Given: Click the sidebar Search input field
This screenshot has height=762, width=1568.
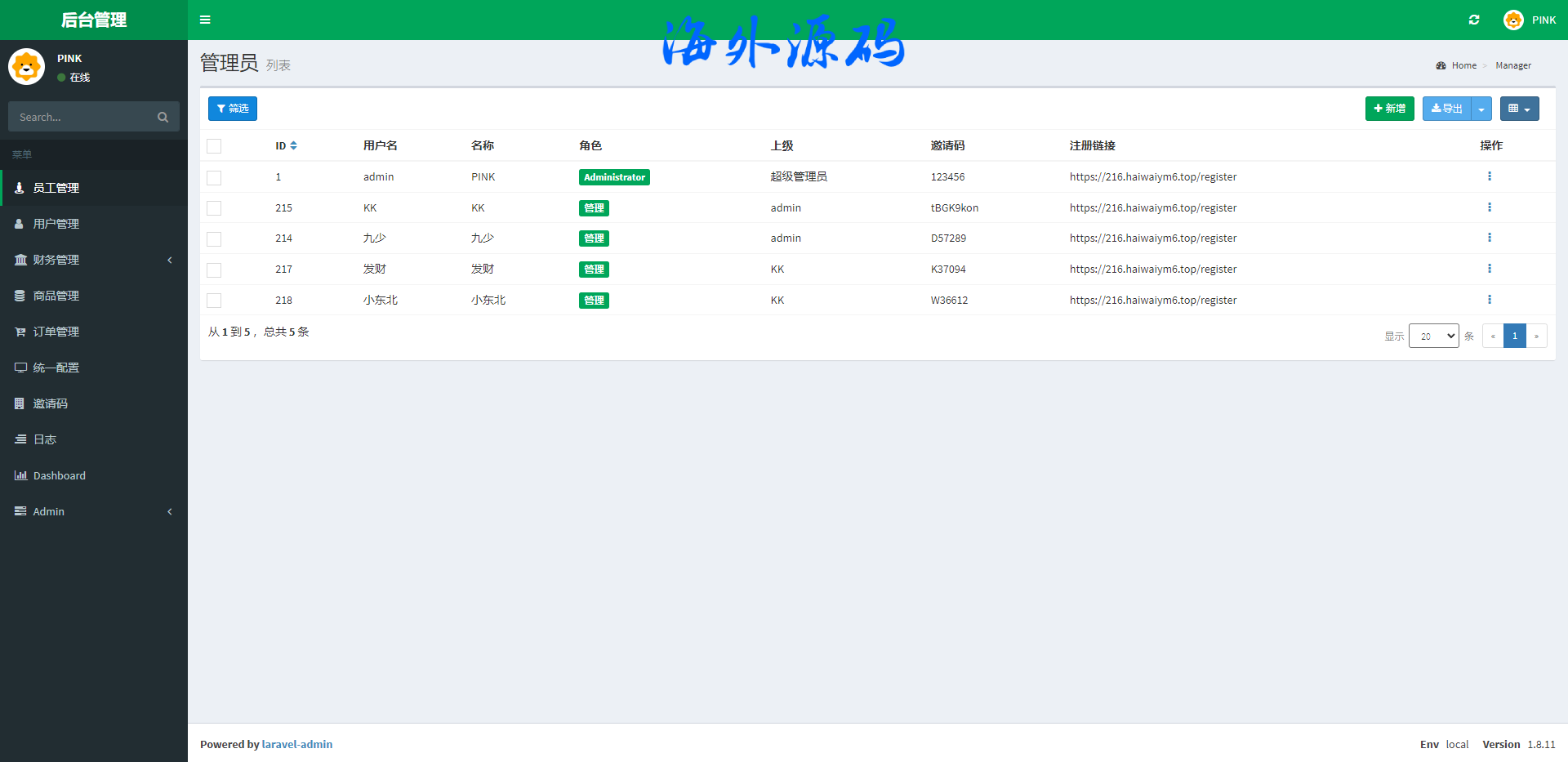Looking at the screenshot, I should [x=82, y=118].
